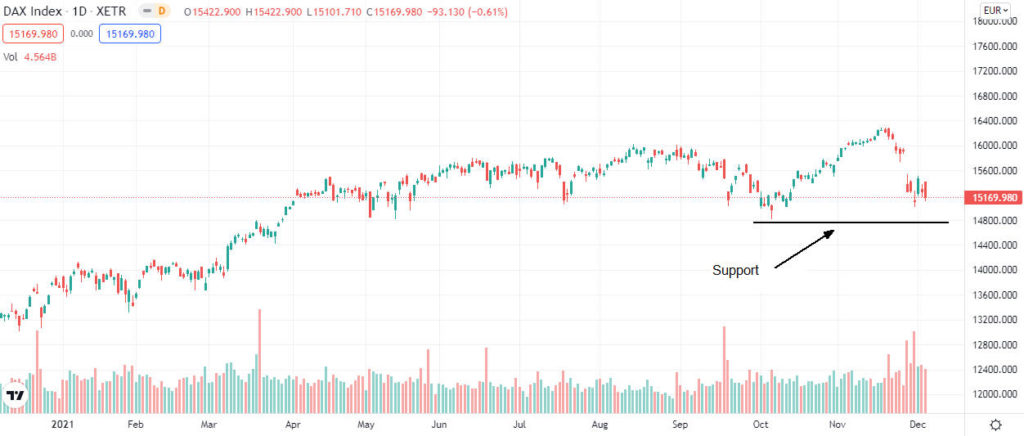The image size is (1024, 436).
Task: Click the market status pill icon
Action: (145, 13)
